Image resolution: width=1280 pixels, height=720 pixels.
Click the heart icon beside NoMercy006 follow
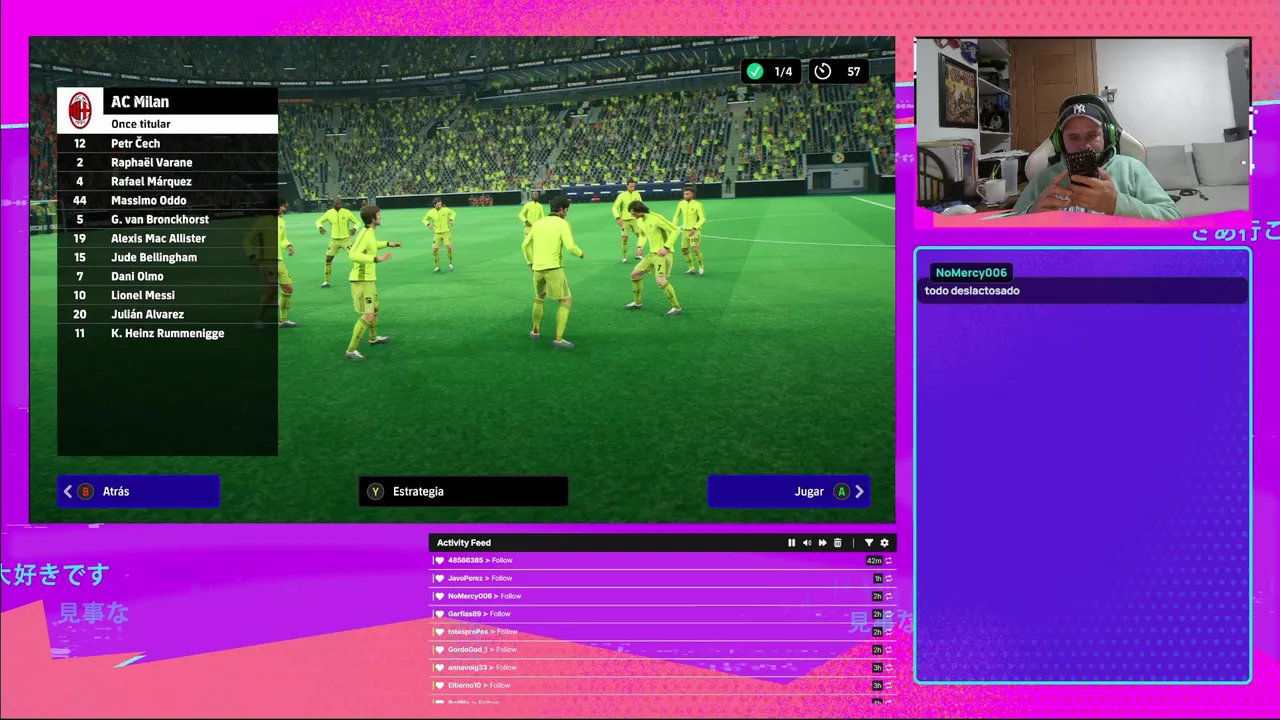(439, 596)
